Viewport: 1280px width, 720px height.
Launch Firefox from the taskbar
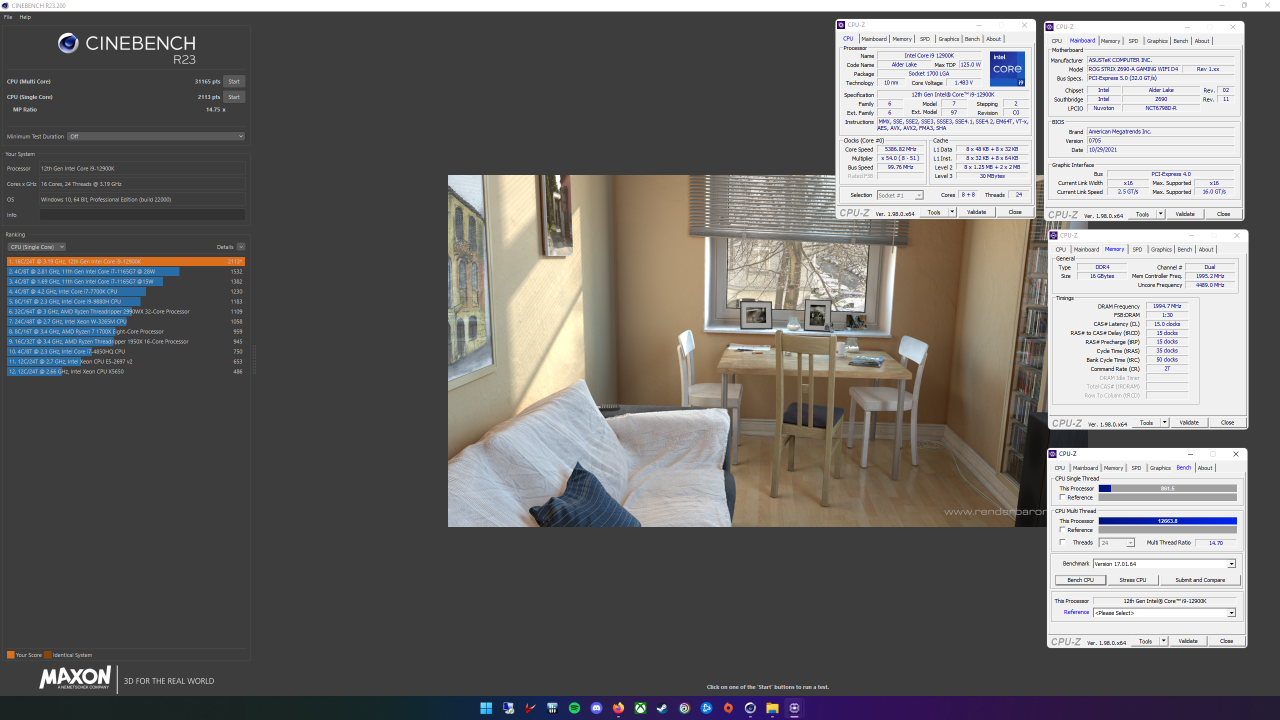tap(616, 709)
